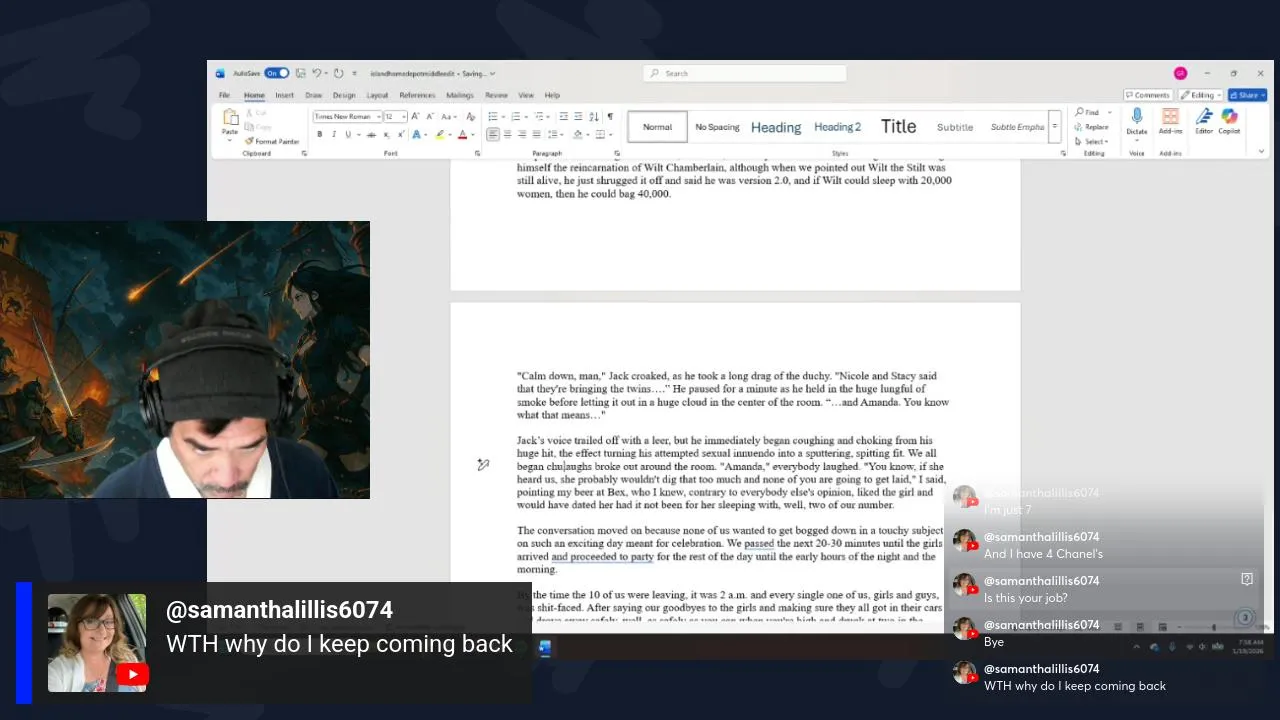The width and height of the screenshot is (1280, 720).
Task: Click the Decrease Indent icon
Action: pos(563,116)
